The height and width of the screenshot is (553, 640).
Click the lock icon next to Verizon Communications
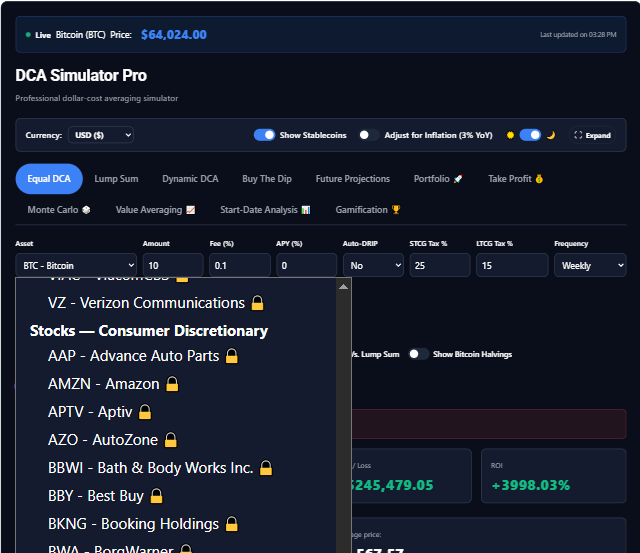pyautogui.click(x=257, y=303)
